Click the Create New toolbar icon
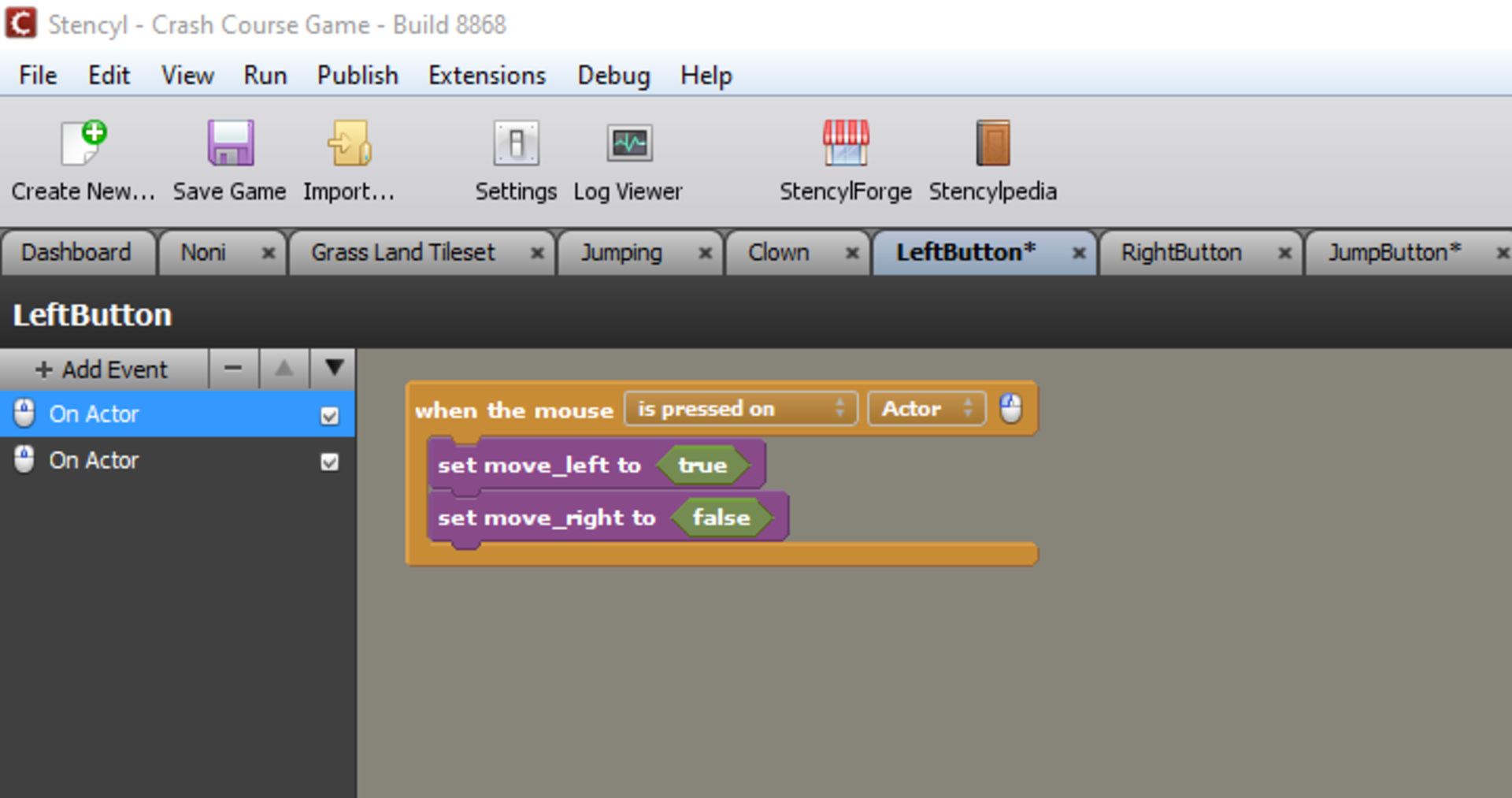 pos(83,144)
